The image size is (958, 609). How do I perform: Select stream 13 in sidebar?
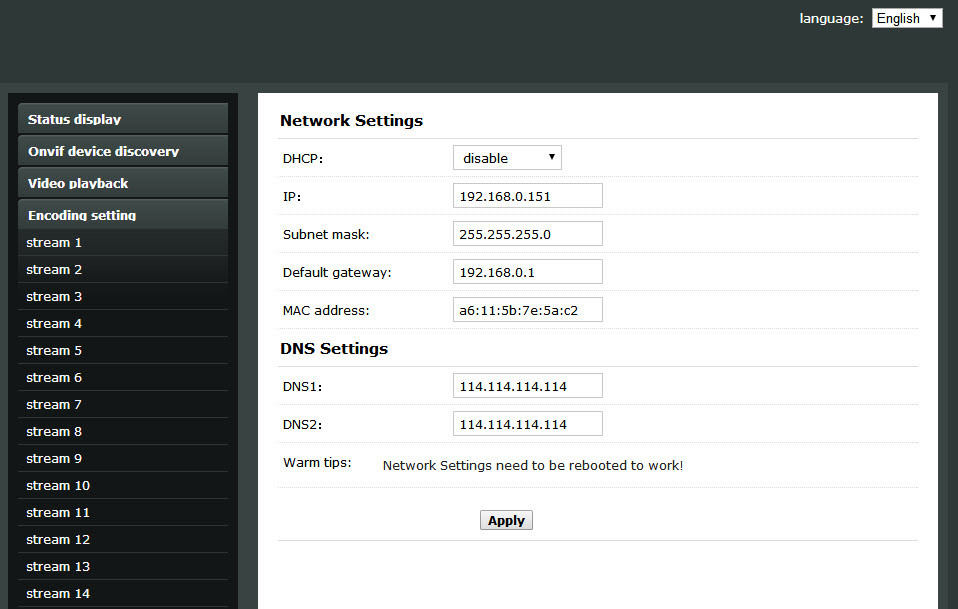pyautogui.click(x=123, y=566)
